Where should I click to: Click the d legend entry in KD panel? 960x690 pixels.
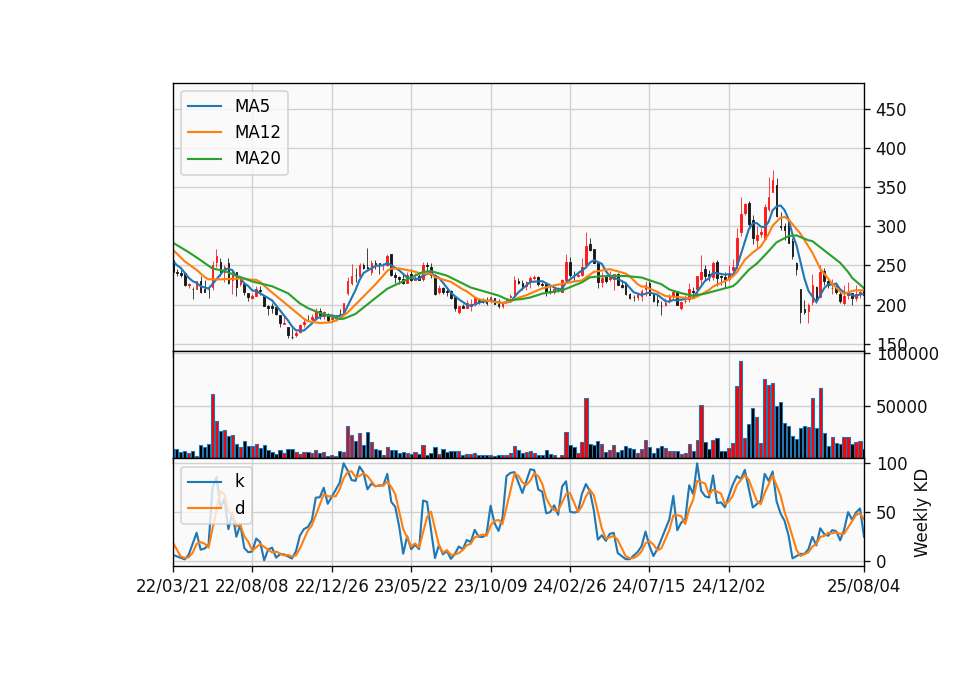pyautogui.click(x=239, y=508)
